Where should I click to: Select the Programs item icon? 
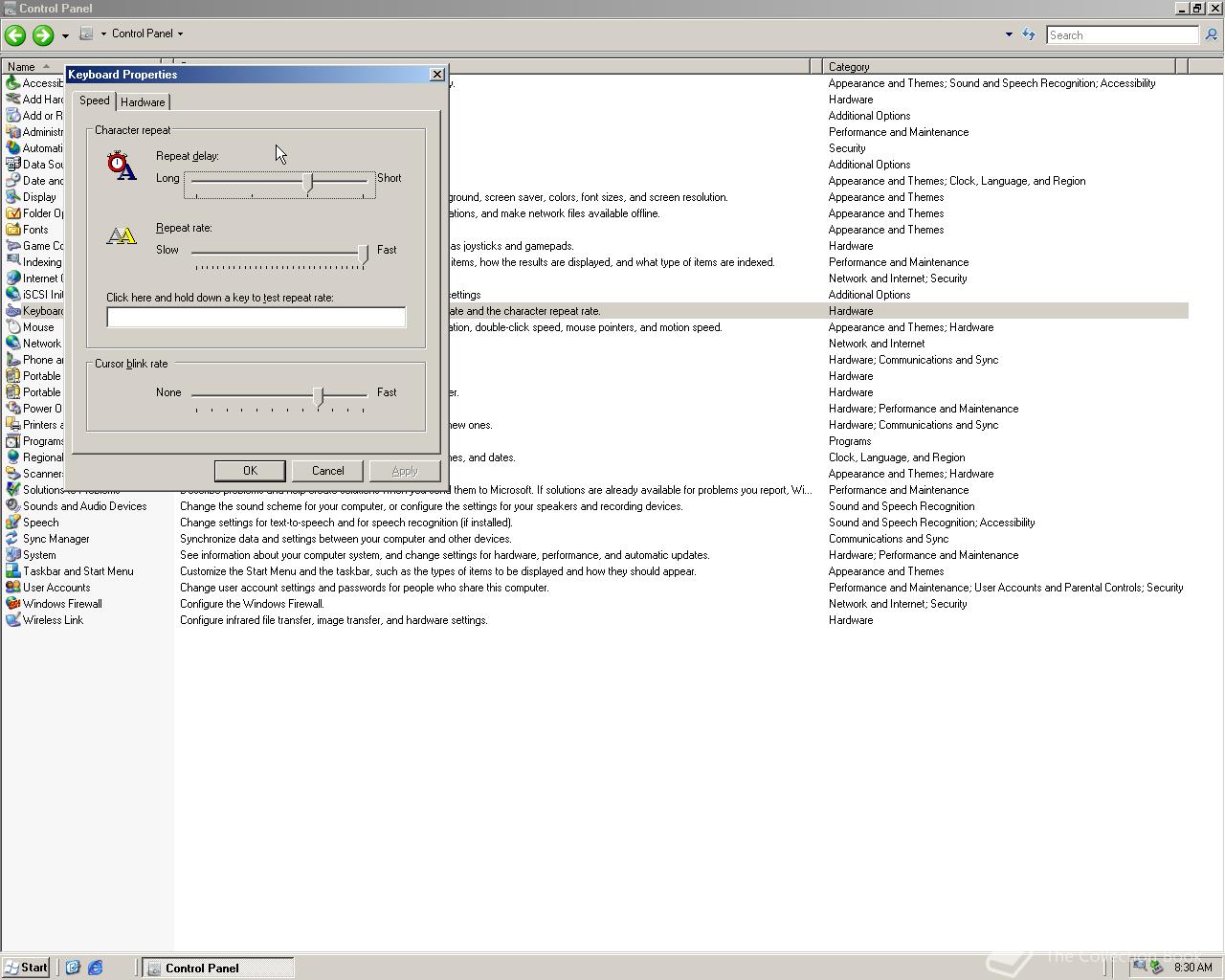click(12, 441)
